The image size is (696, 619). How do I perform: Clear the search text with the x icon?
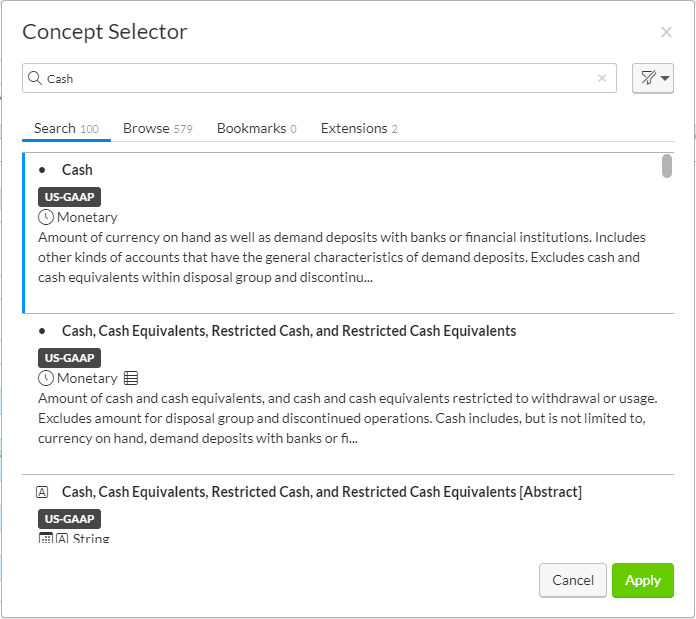pos(602,78)
